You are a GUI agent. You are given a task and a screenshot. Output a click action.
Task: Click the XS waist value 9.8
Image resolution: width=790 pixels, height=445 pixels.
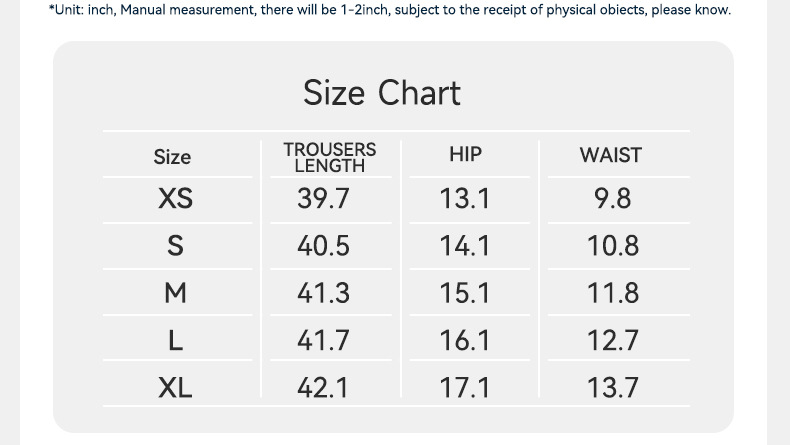pos(612,199)
